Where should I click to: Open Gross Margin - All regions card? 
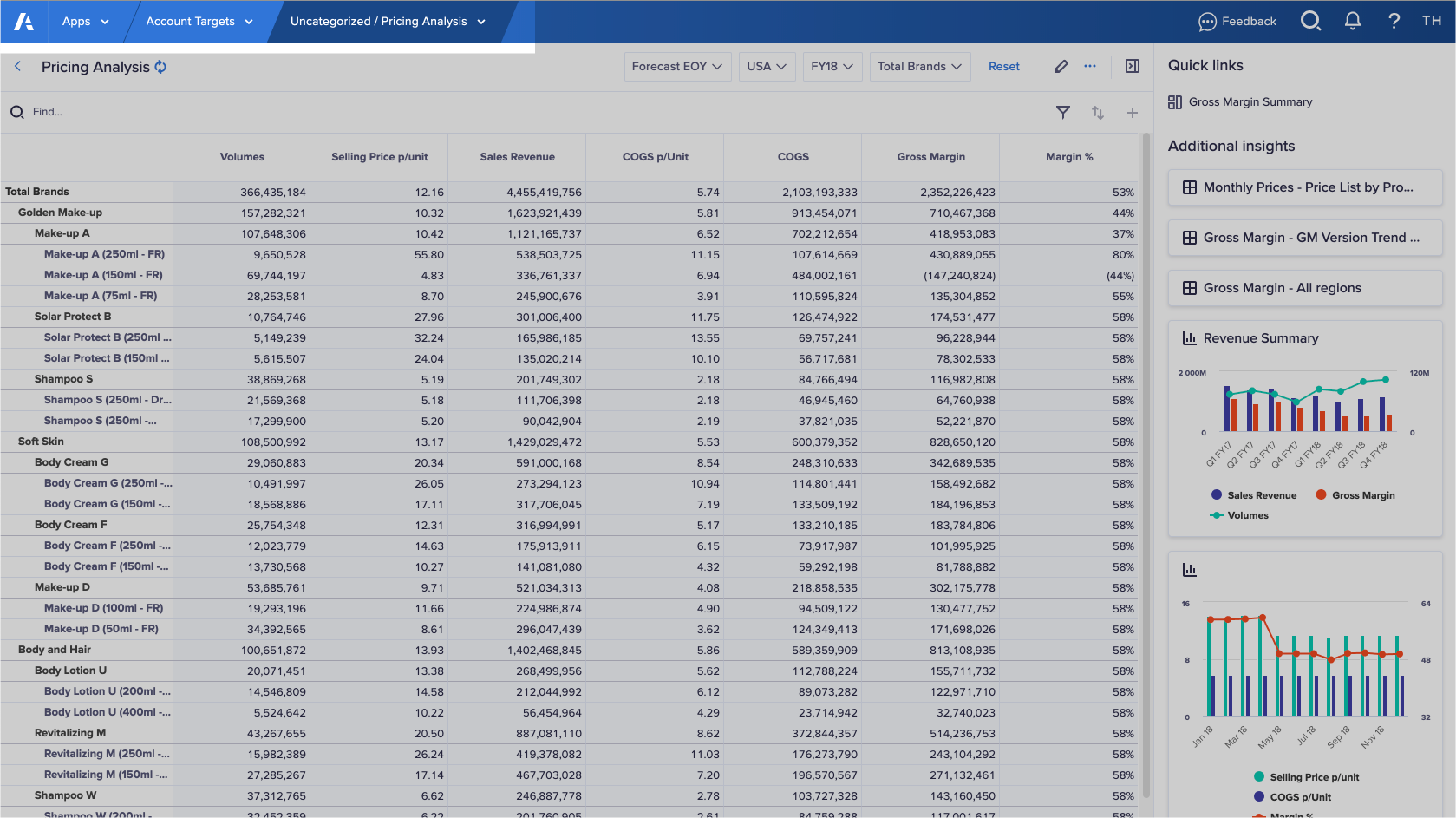1304,288
